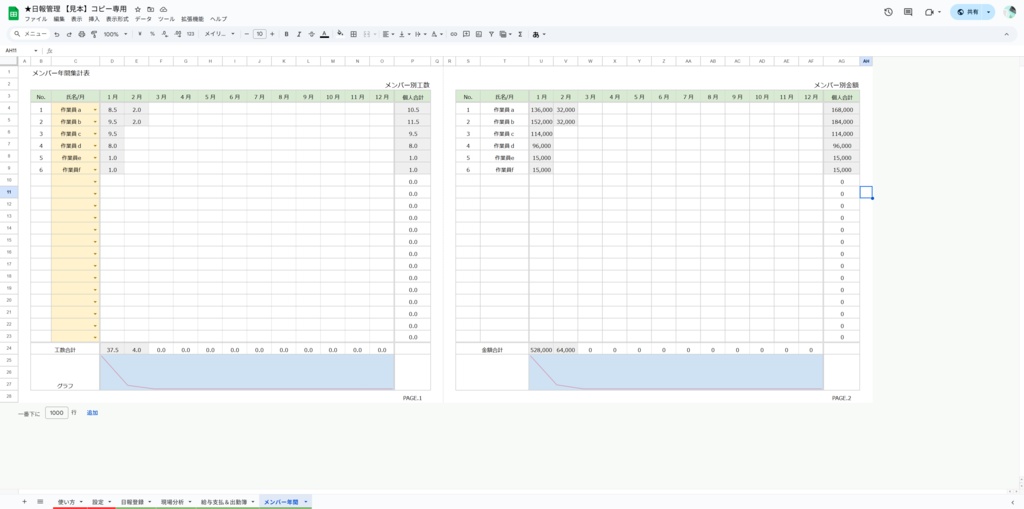The width and height of the screenshot is (1024, 509).
Task: Click the 共有 share button
Action: (968, 12)
